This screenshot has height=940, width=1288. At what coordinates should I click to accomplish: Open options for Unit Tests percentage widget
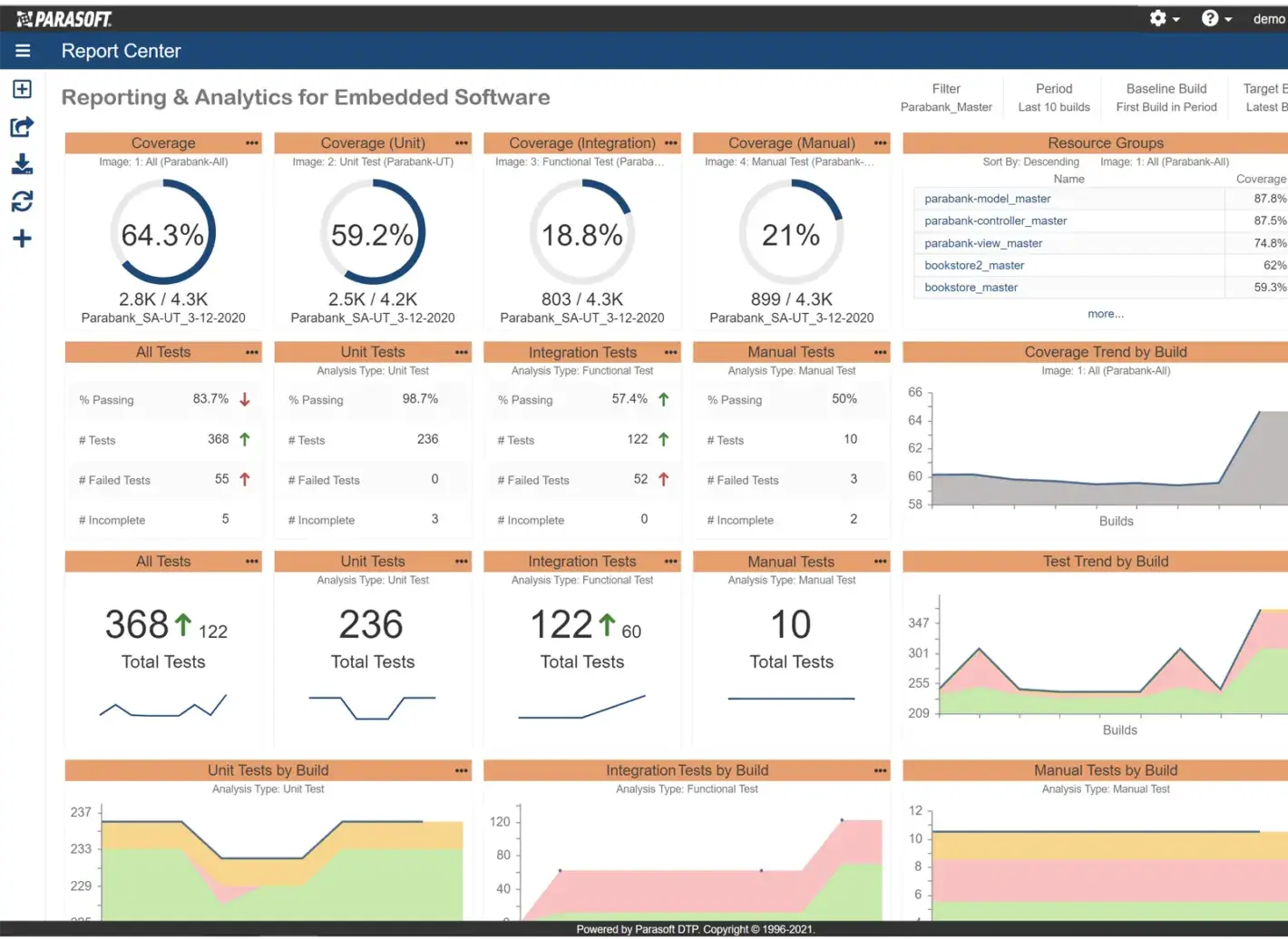pos(462,352)
